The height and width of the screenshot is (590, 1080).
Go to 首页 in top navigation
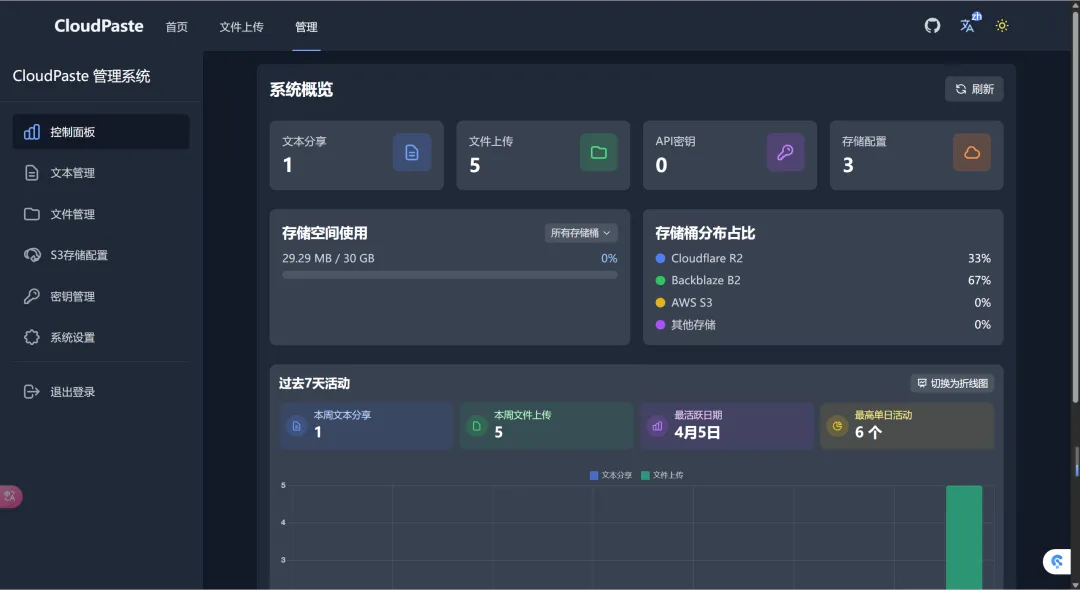pyautogui.click(x=176, y=27)
